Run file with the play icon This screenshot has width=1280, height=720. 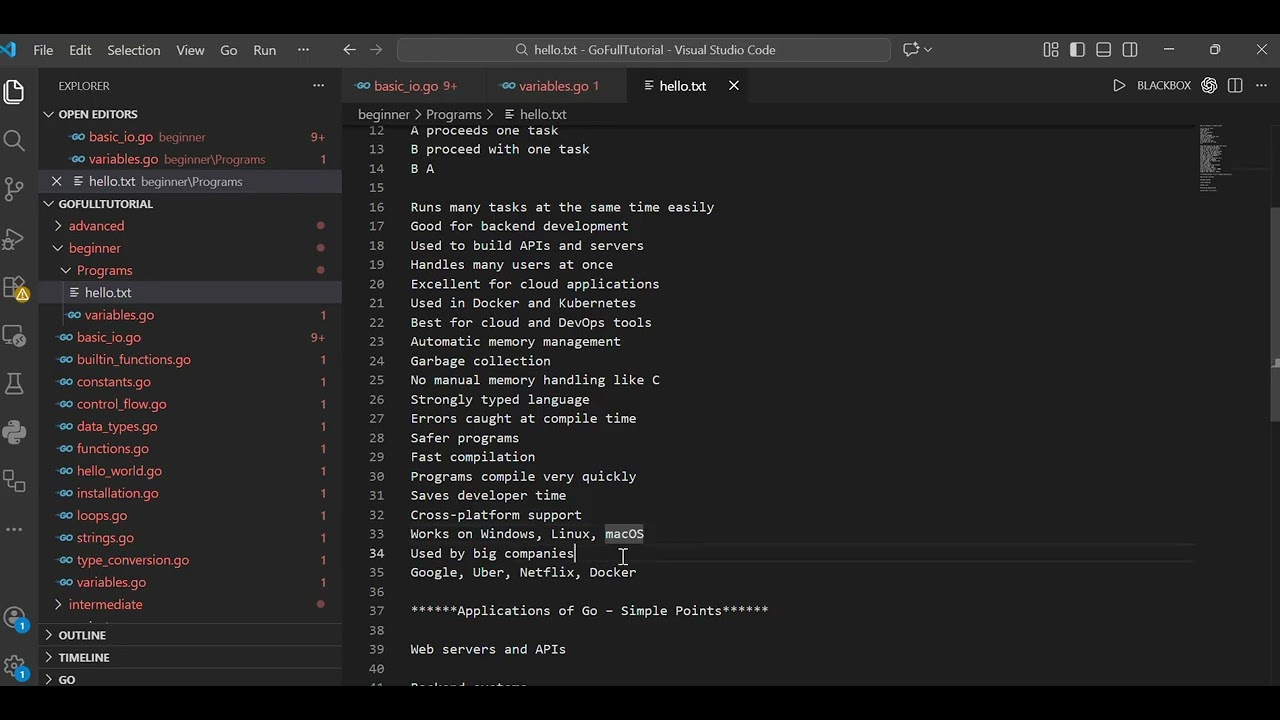click(1119, 86)
